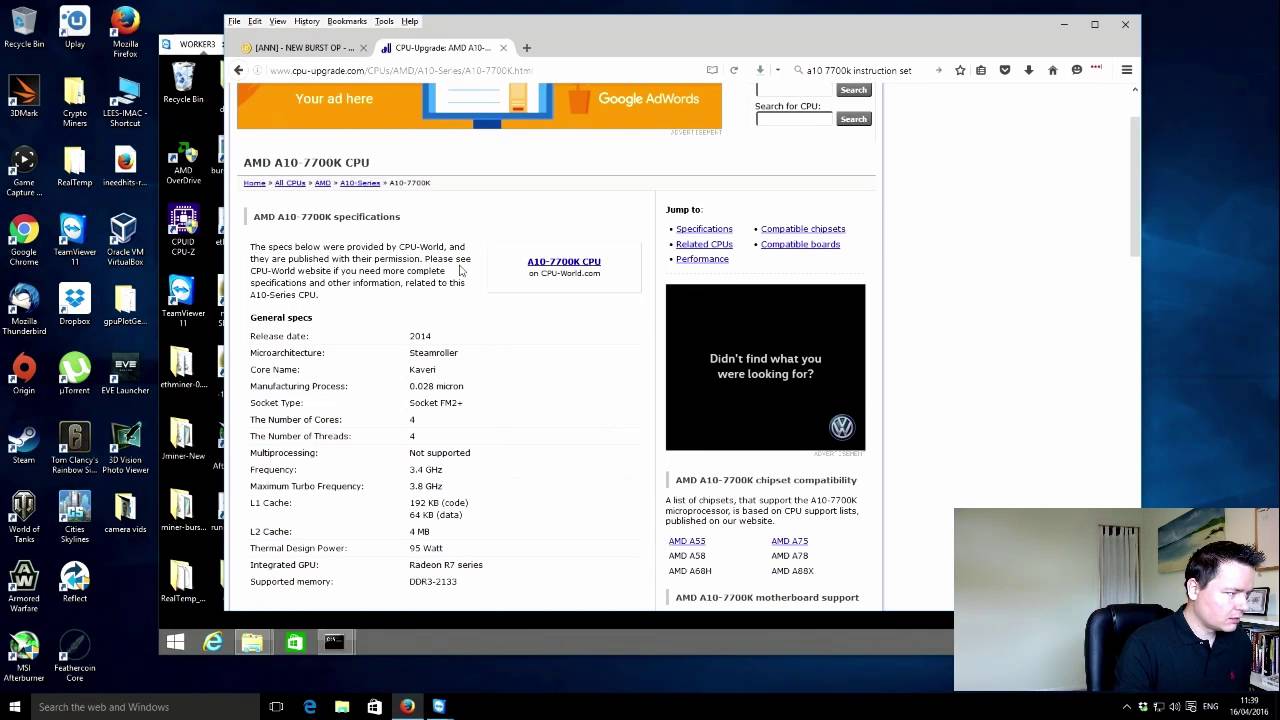The width and height of the screenshot is (1280, 720).
Task: Switch to the [ANN] NEW BURST OP tab
Action: pyautogui.click(x=305, y=47)
